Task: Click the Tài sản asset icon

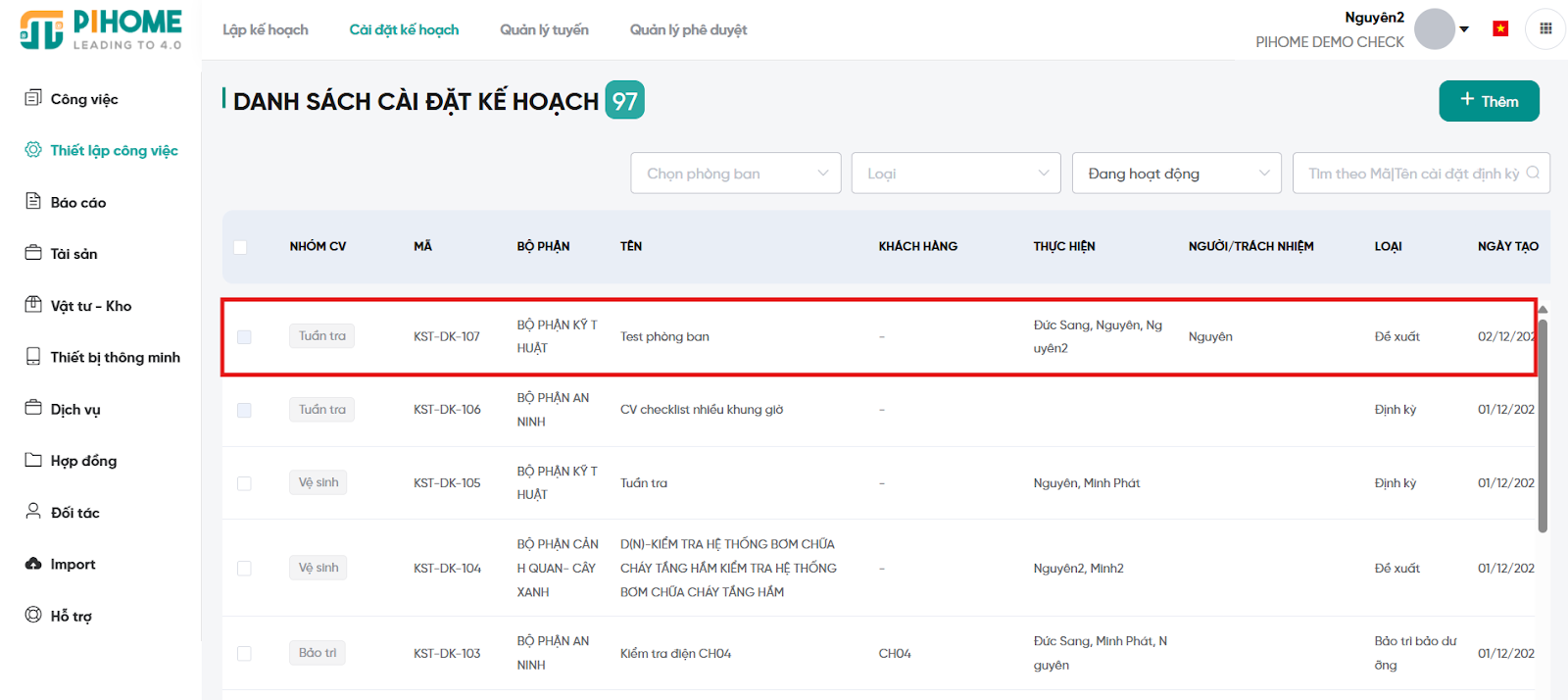Action: pos(33,253)
